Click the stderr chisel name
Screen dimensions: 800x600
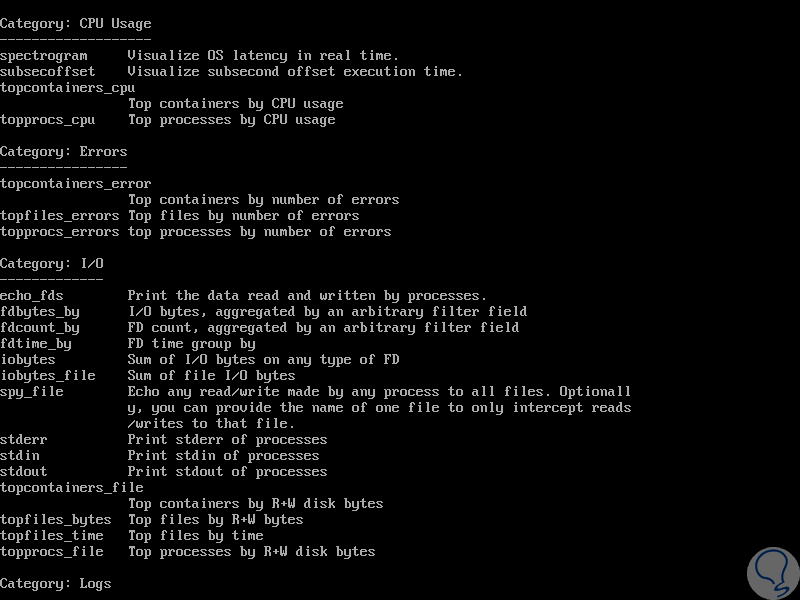pyautogui.click(x=24, y=440)
